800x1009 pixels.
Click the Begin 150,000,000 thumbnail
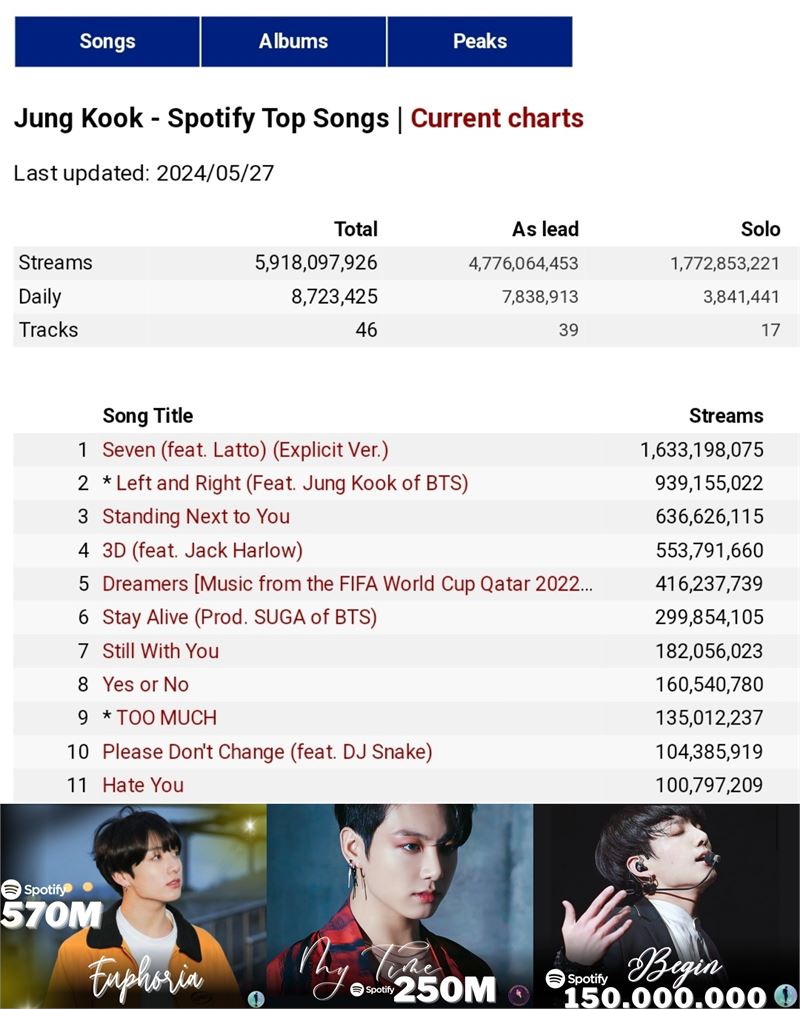[x=667, y=906]
